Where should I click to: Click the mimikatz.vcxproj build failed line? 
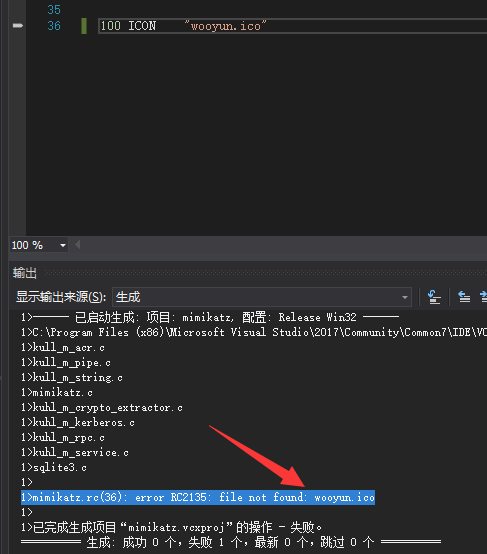coord(171,528)
